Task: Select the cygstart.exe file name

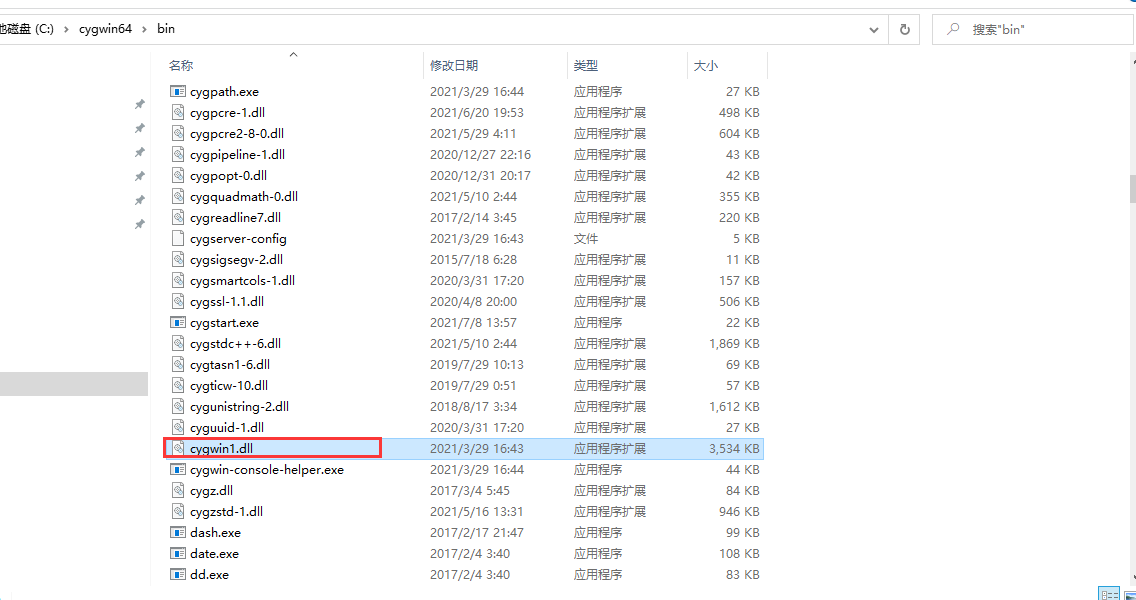Action: 225,323
